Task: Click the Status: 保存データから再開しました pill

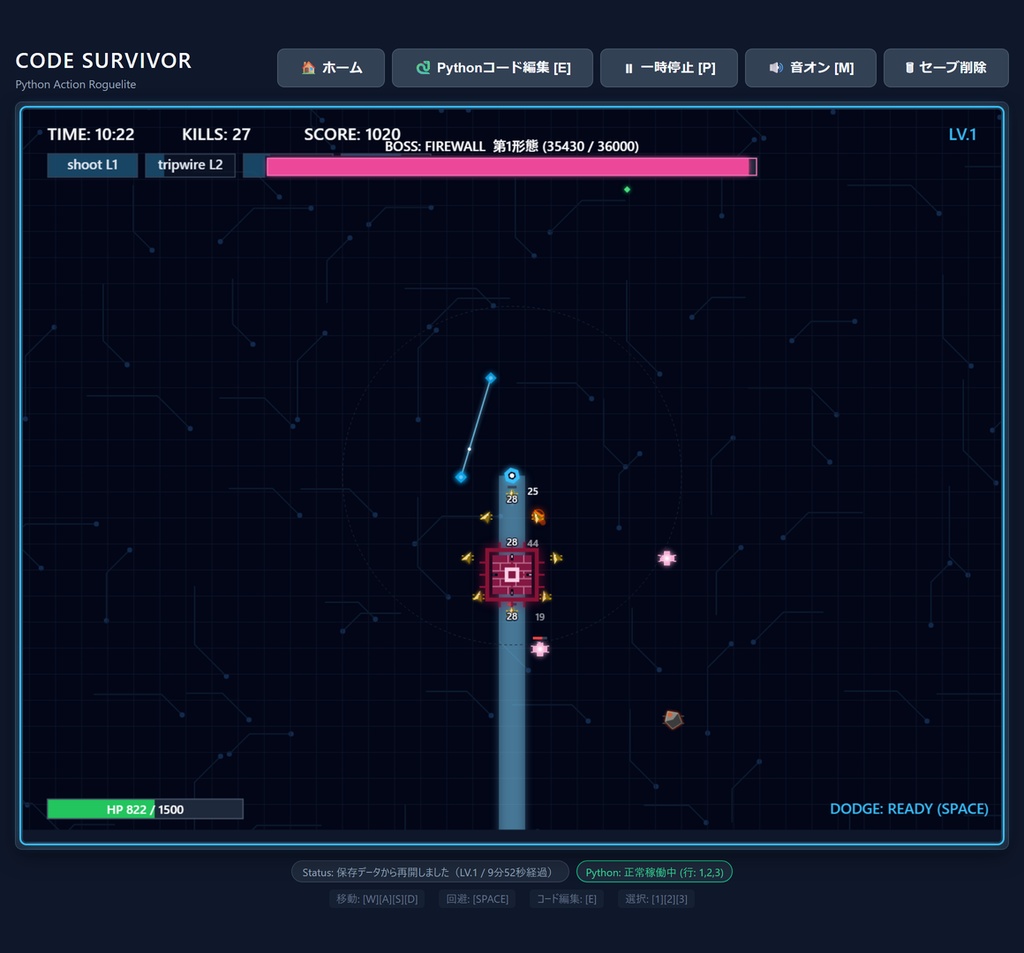Action: coord(430,872)
